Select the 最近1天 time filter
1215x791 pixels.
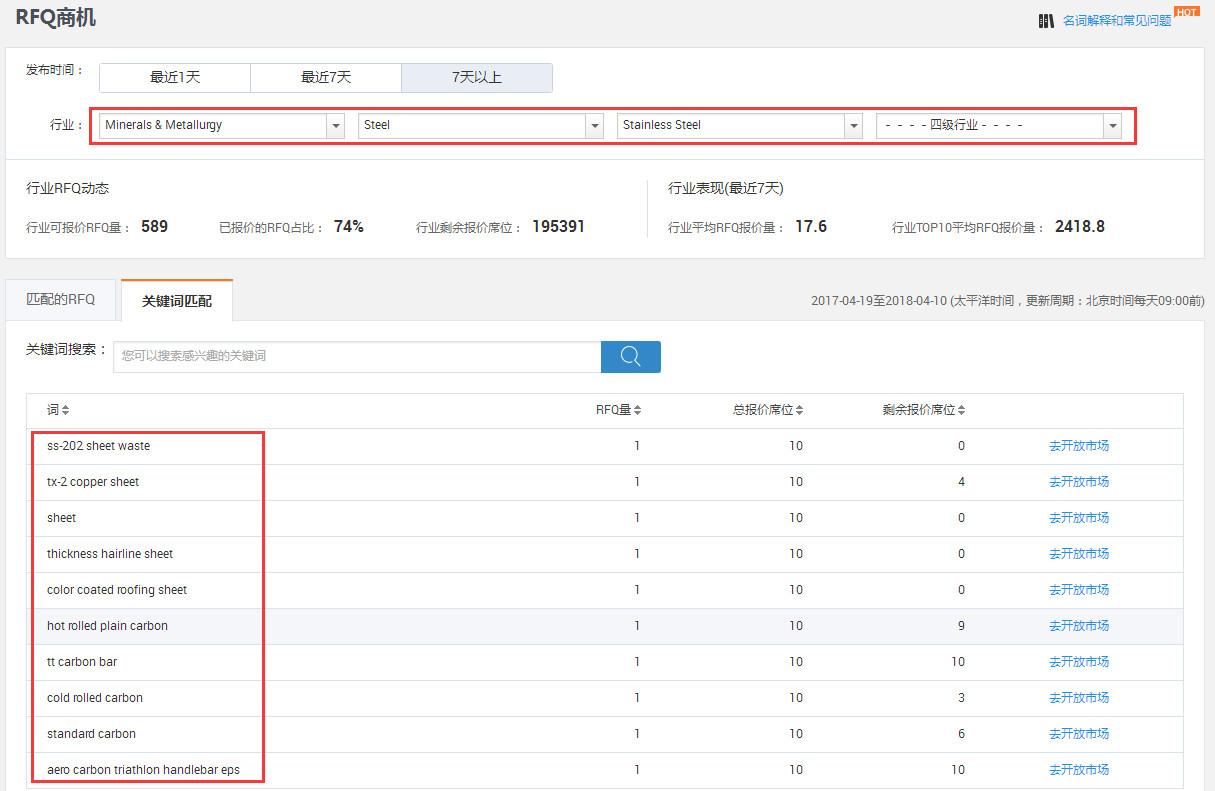[x=175, y=77]
